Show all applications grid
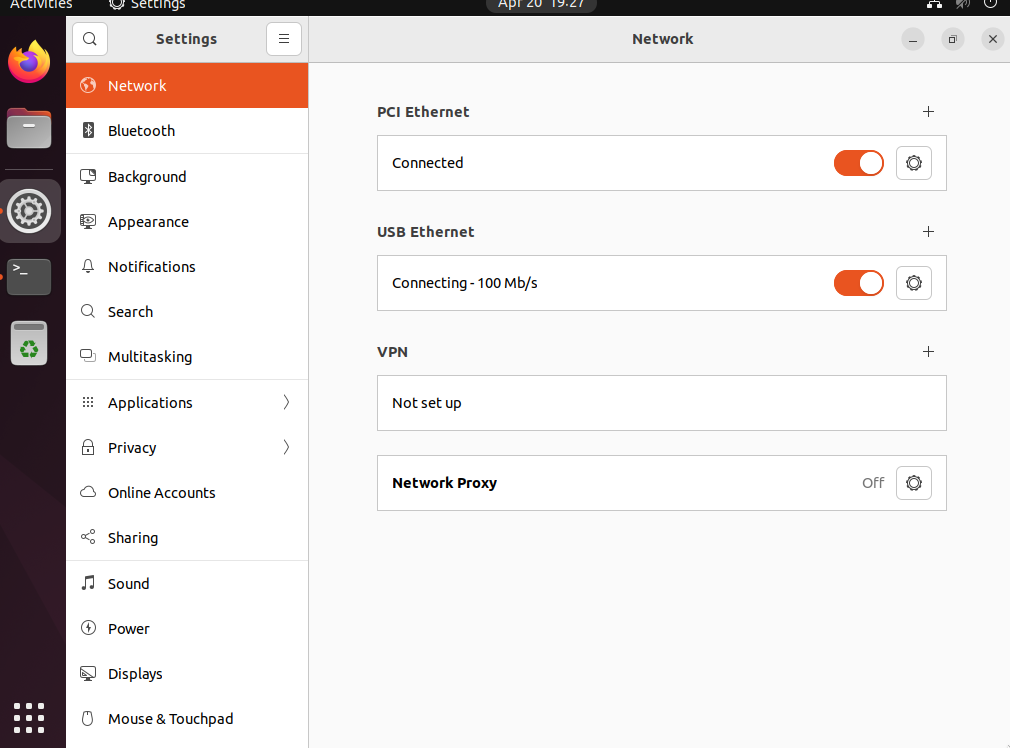1010x748 pixels. pos(29,717)
